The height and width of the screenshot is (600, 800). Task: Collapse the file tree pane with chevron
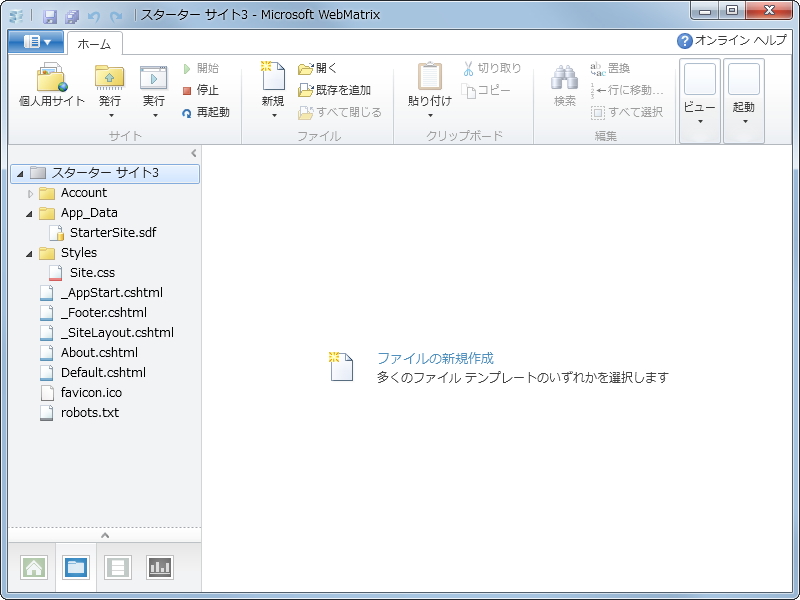[193, 153]
